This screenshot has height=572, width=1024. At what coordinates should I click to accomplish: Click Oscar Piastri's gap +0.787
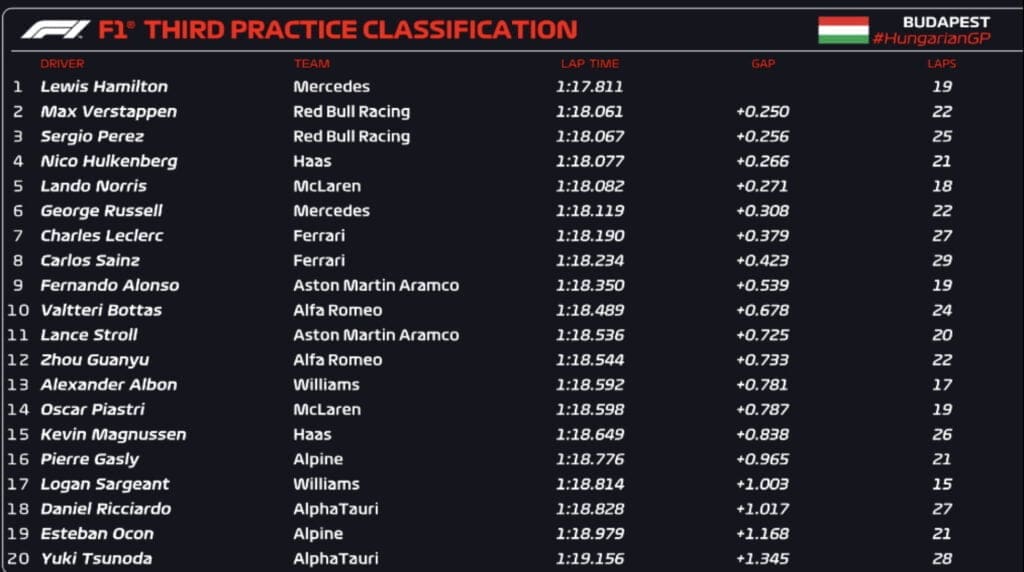pyautogui.click(x=762, y=409)
